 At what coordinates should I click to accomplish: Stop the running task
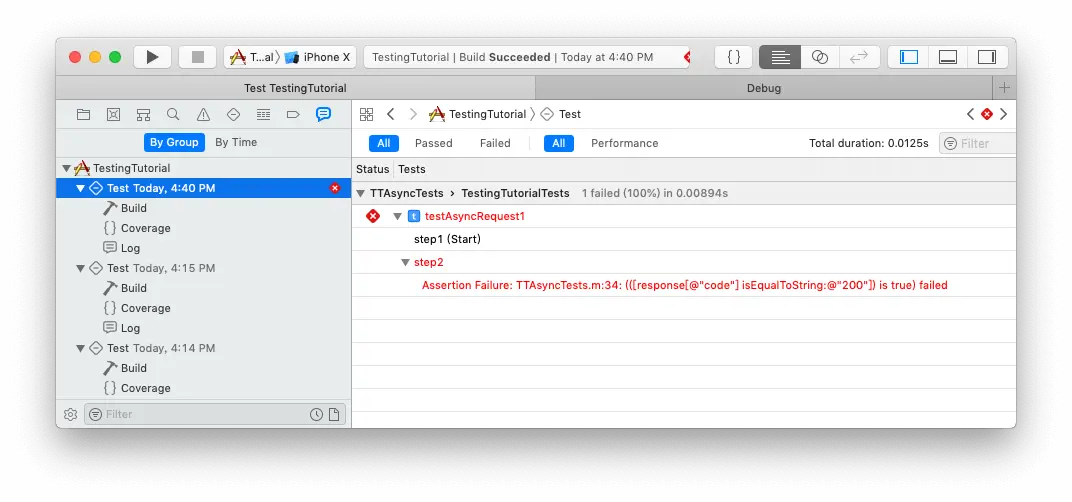click(198, 57)
